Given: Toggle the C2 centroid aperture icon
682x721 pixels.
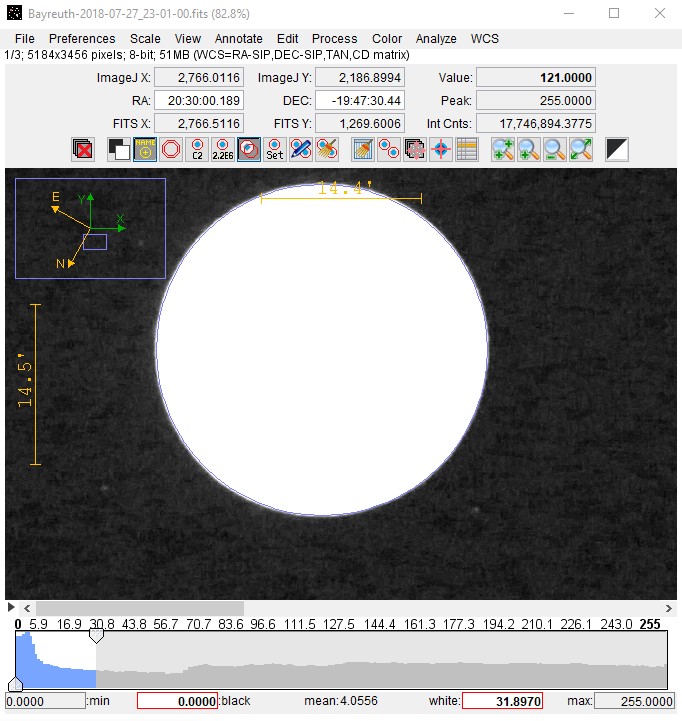Looking at the screenshot, I should click(198, 150).
